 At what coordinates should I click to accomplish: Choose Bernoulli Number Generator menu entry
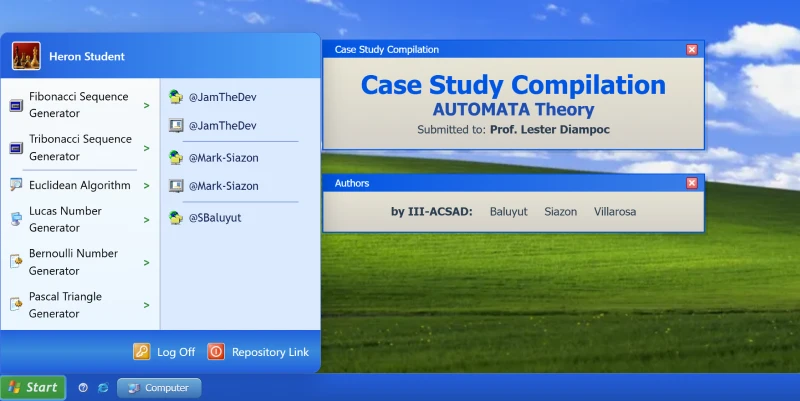click(x=80, y=262)
